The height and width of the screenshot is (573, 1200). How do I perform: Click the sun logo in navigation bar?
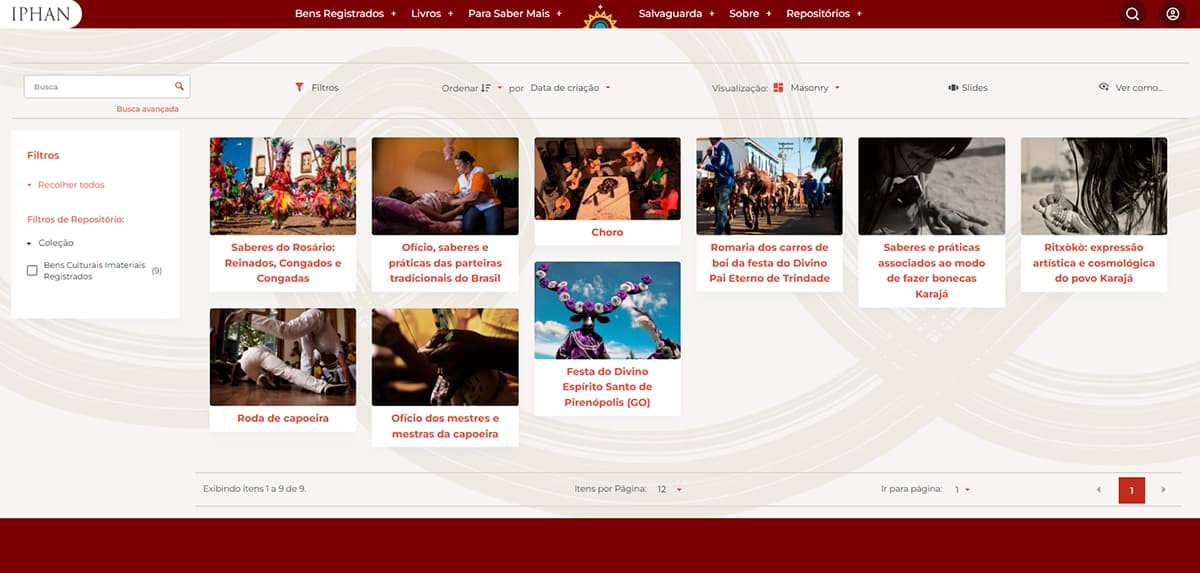coord(601,17)
